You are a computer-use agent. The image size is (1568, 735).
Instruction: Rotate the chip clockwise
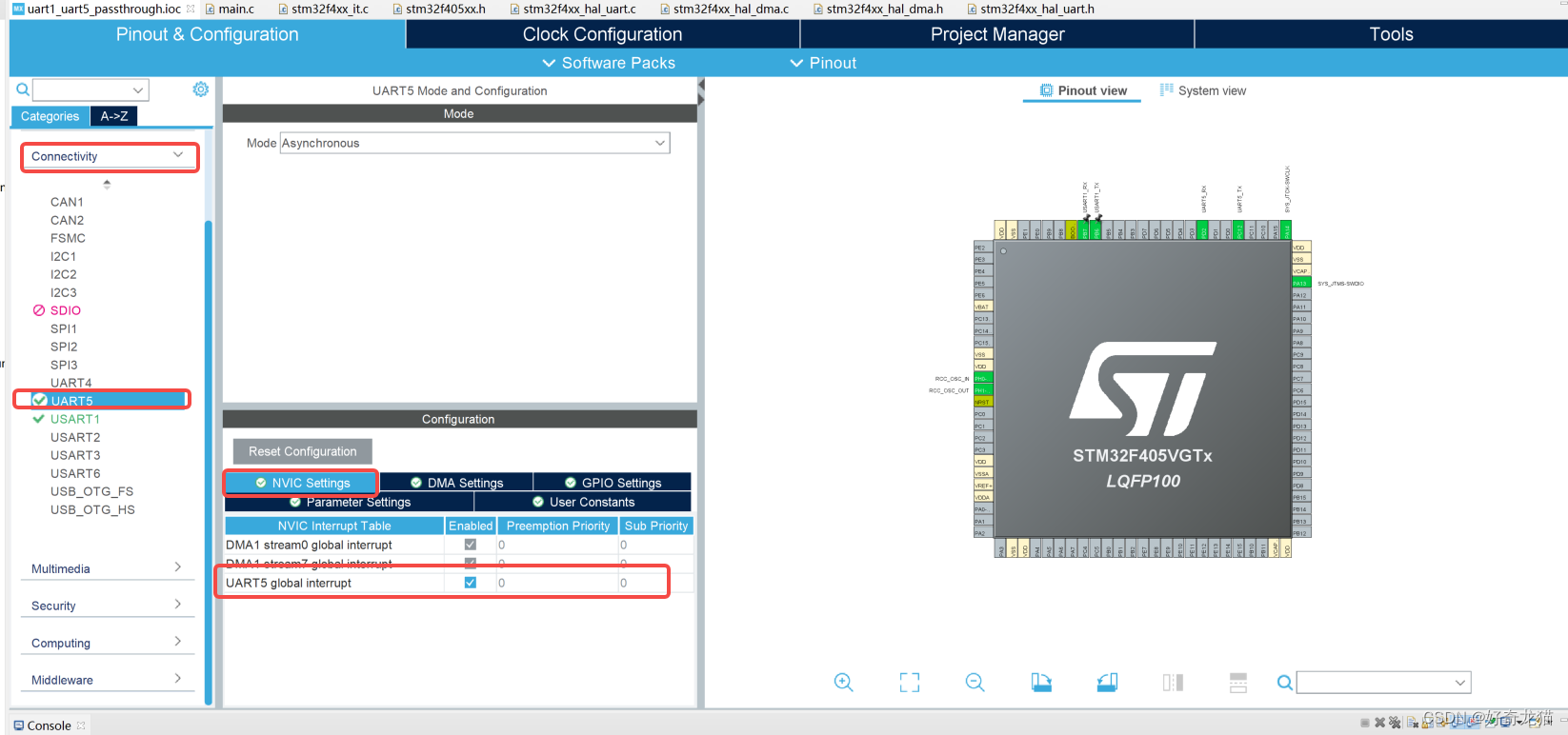1041,682
